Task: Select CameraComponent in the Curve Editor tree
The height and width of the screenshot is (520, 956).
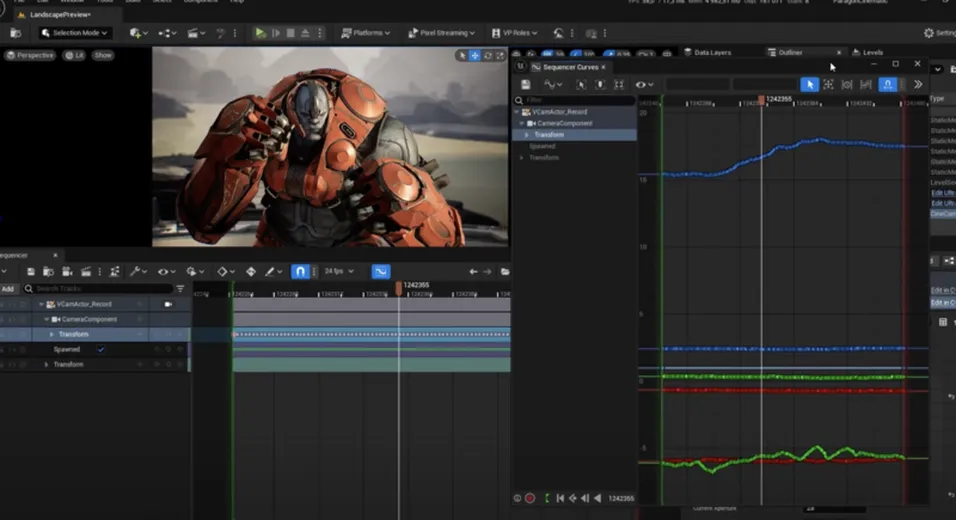Action: click(x=565, y=123)
